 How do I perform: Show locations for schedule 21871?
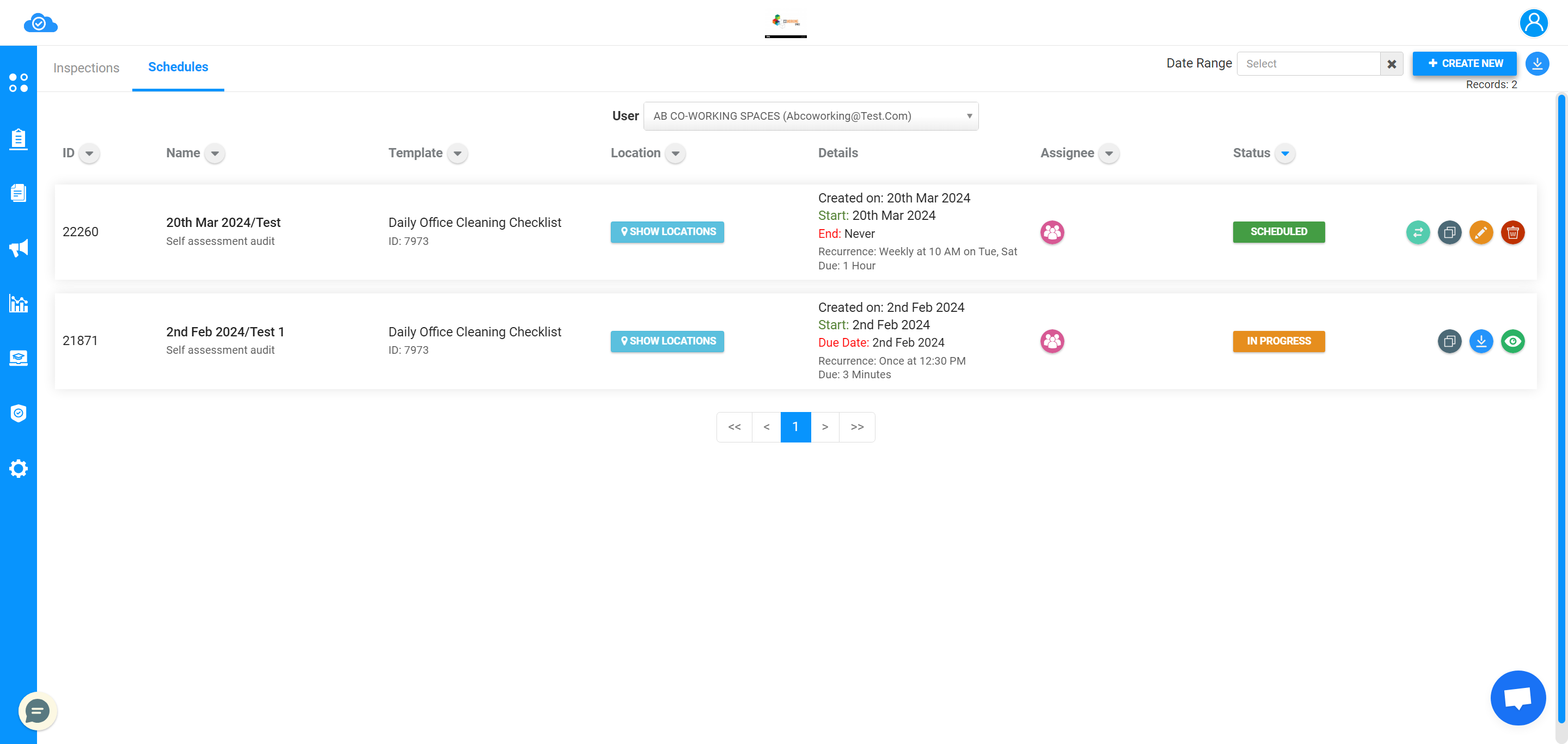coord(667,341)
